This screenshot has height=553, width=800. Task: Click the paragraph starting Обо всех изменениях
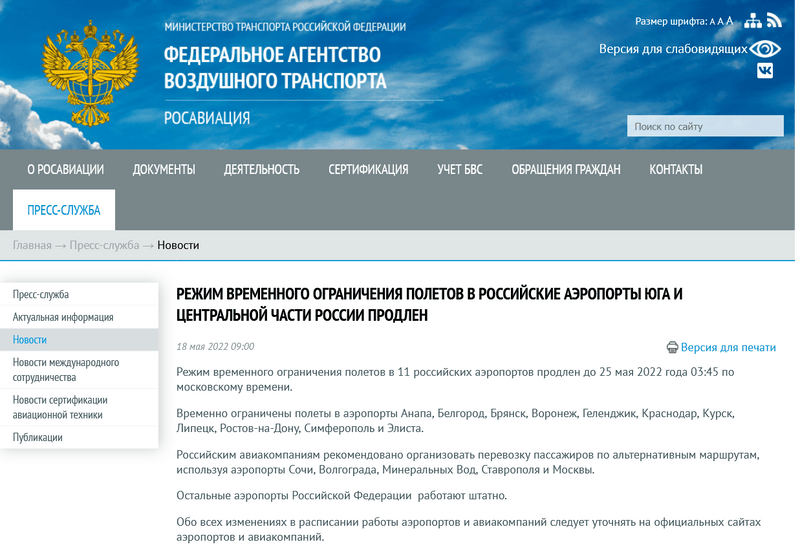468,530
